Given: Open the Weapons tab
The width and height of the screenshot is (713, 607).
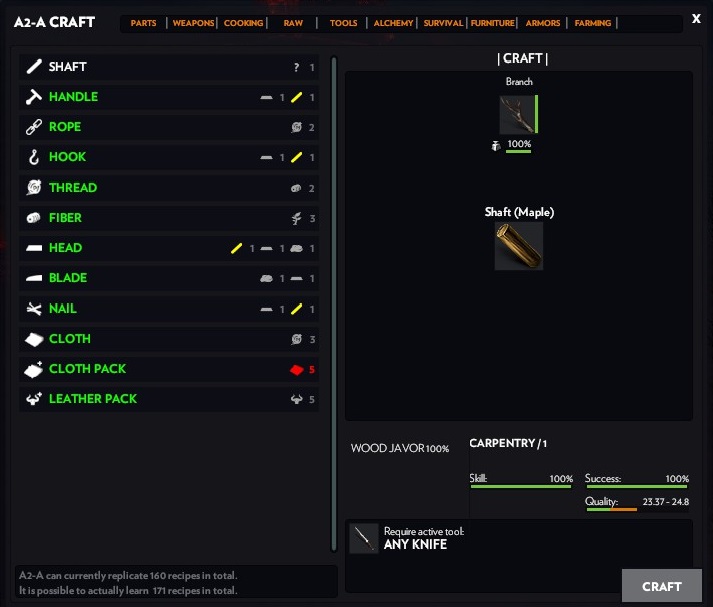Looking at the screenshot, I should tap(193, 23).
